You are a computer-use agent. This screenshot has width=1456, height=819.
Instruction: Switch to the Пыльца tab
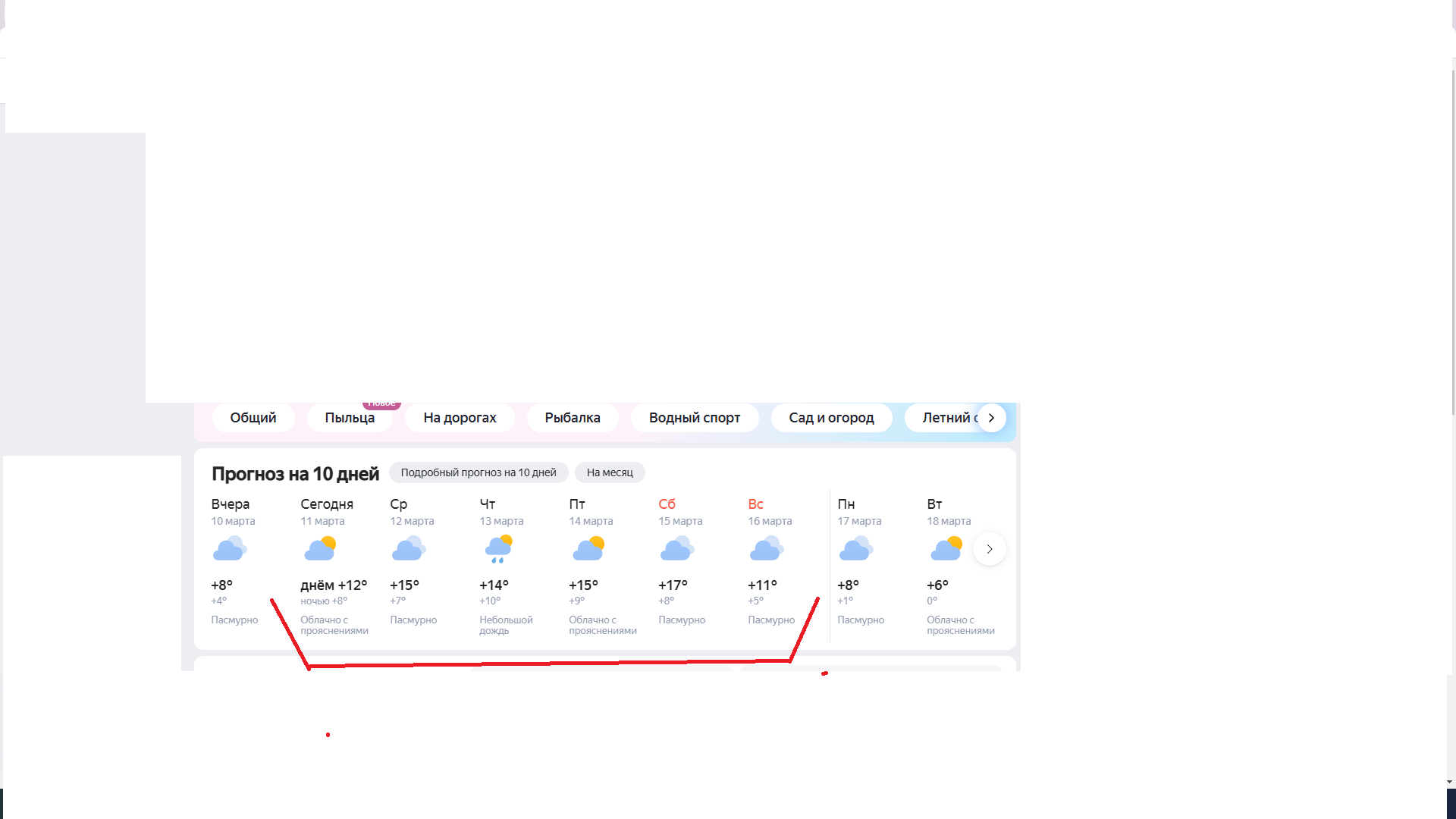point(350,418)
